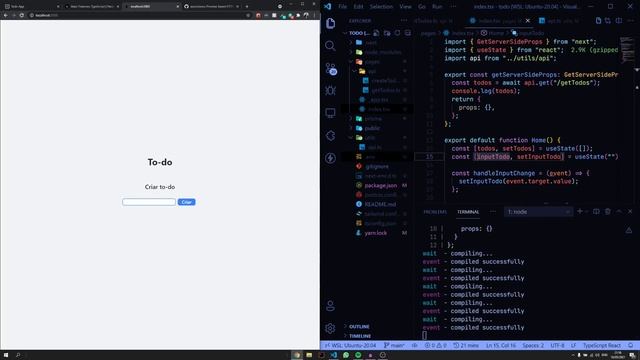Split the terminal panel
640x360 pixels.
click(596, 211)
